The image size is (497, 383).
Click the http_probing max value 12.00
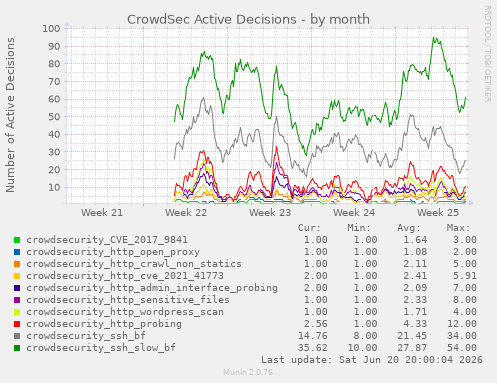[x=462, y=324]
